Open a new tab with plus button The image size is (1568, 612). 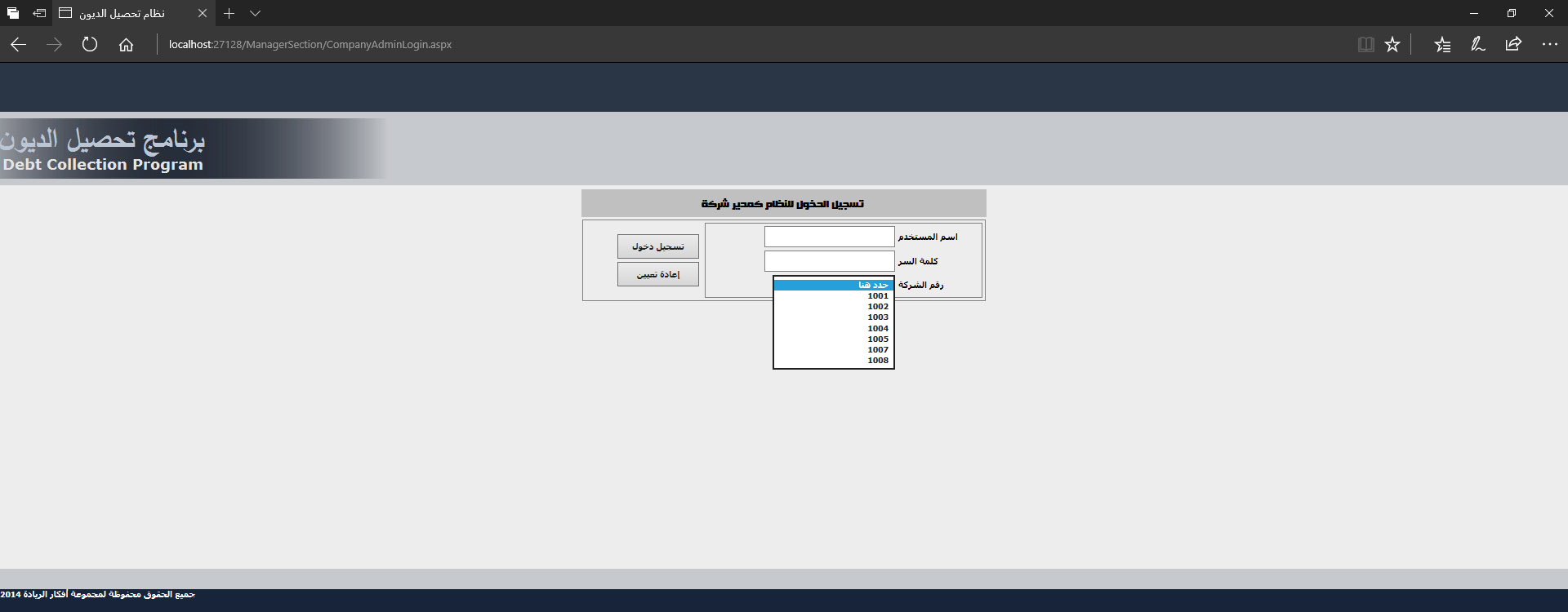(x=229, y=13)
